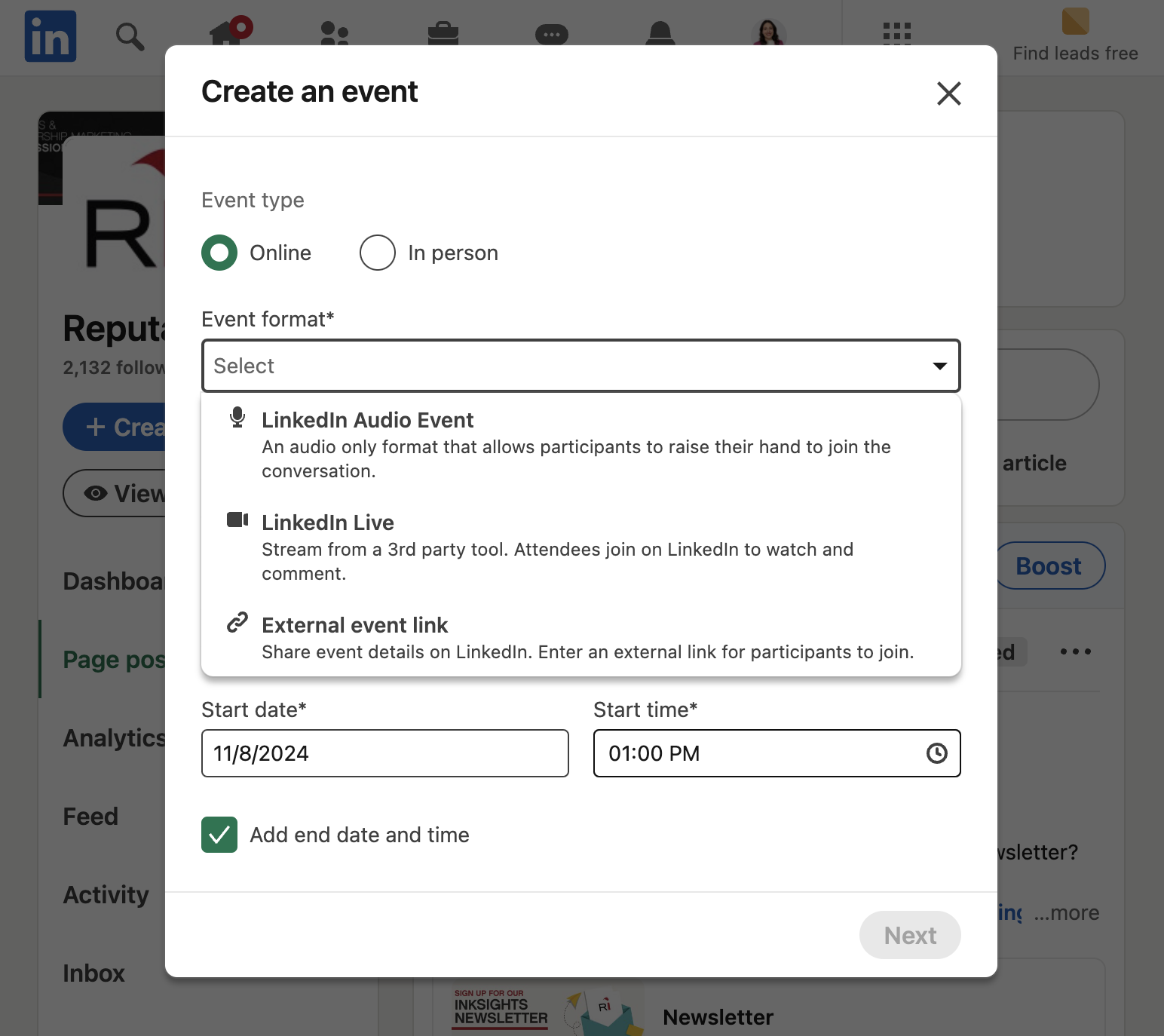Choose the LinkedIn Live option
The image size is (1164, 1036).
[x=581, y=547]
